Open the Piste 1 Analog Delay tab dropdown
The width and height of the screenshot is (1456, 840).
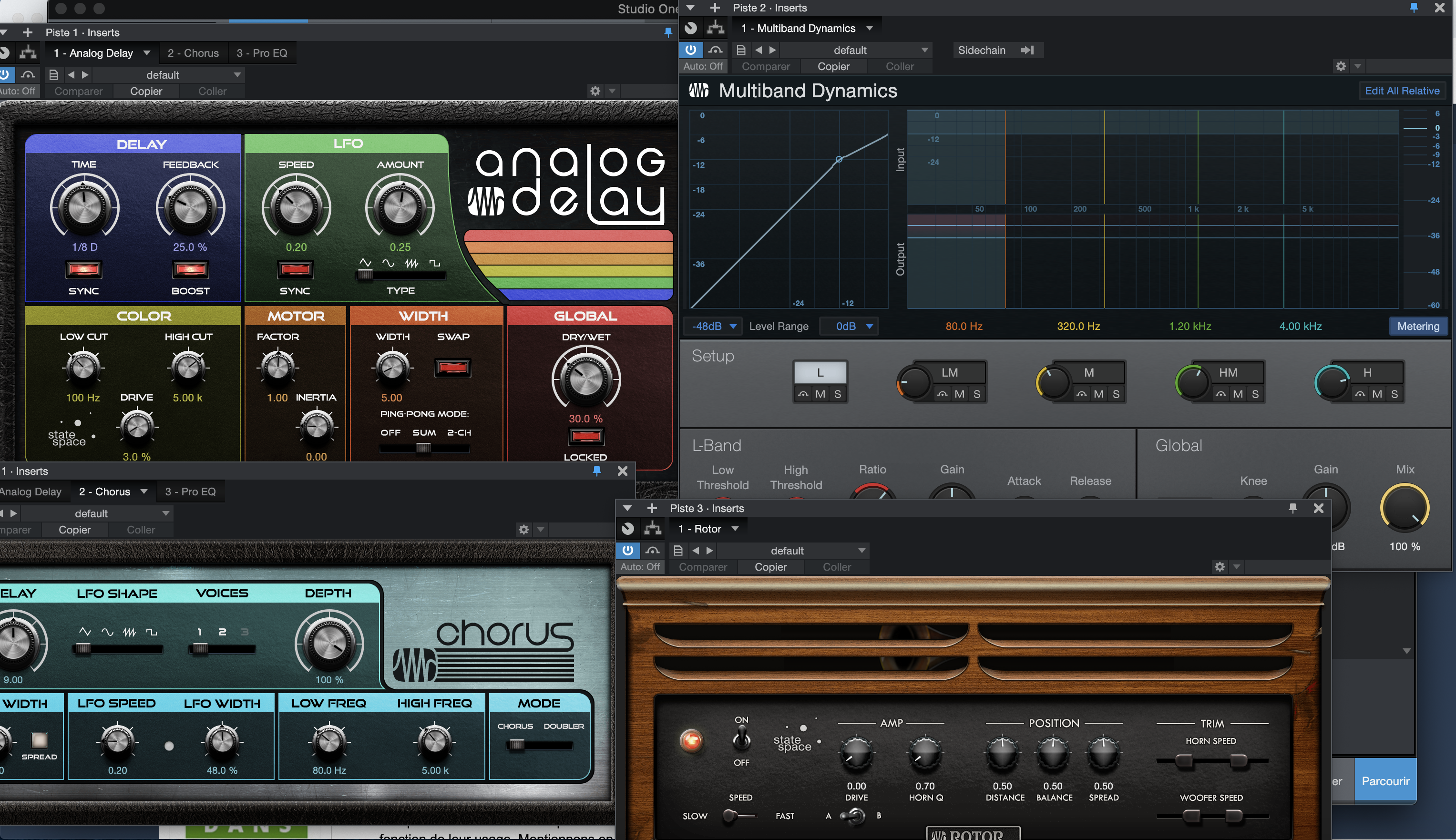[146, 52]
